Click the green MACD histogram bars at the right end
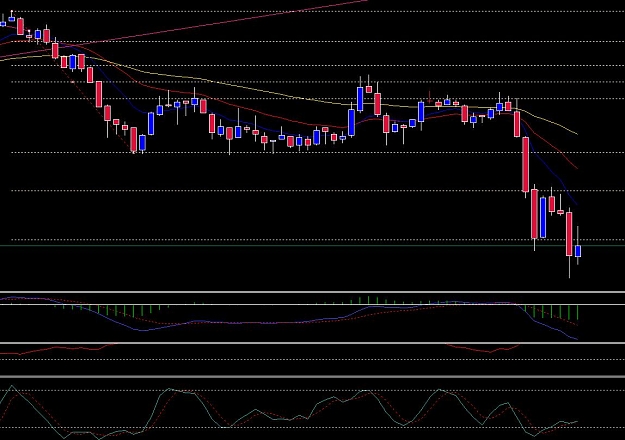 coord(552,312)
